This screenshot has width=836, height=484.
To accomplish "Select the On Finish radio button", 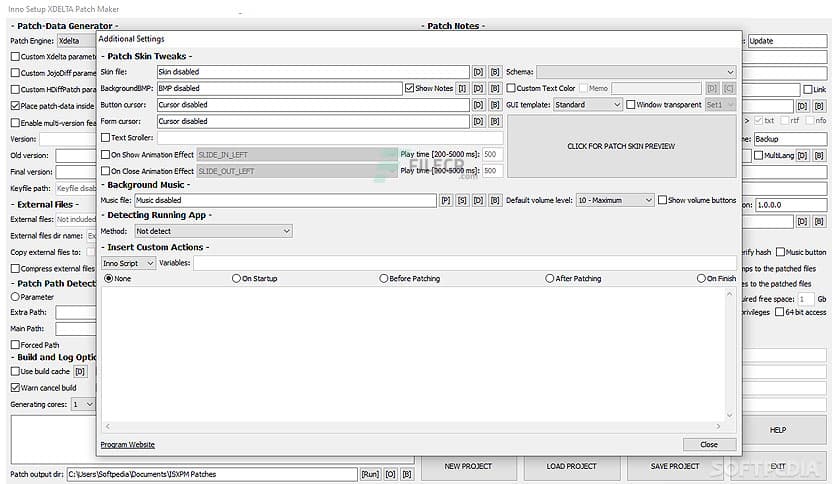I will point(701,278).
